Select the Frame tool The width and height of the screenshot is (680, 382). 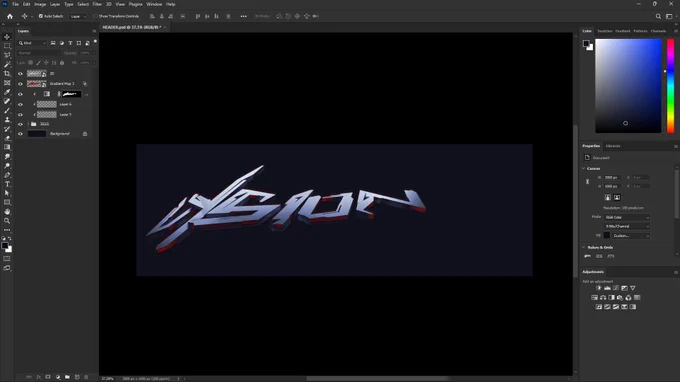(7, 83)
